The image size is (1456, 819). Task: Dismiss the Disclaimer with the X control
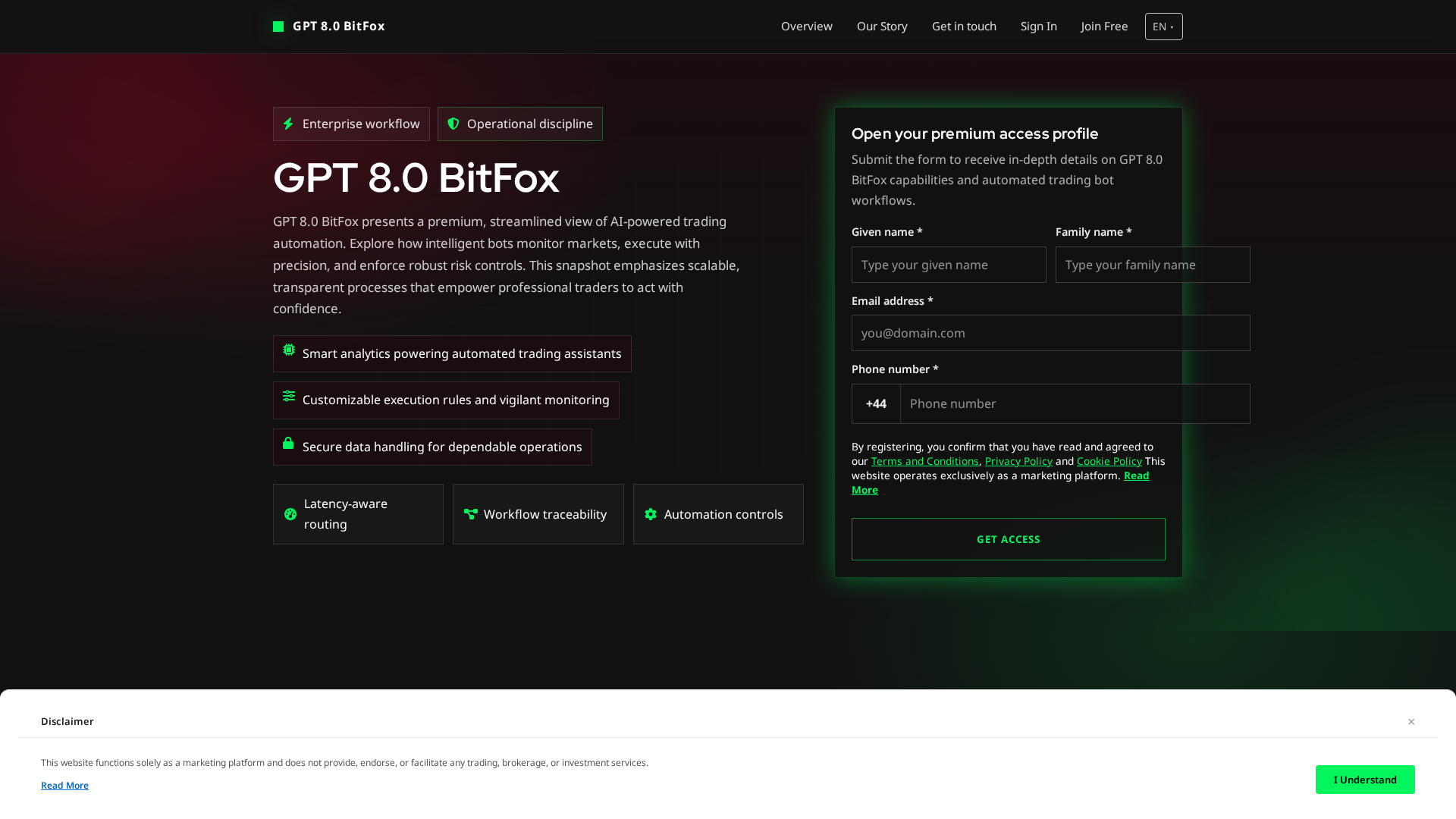click(1411, 721)
